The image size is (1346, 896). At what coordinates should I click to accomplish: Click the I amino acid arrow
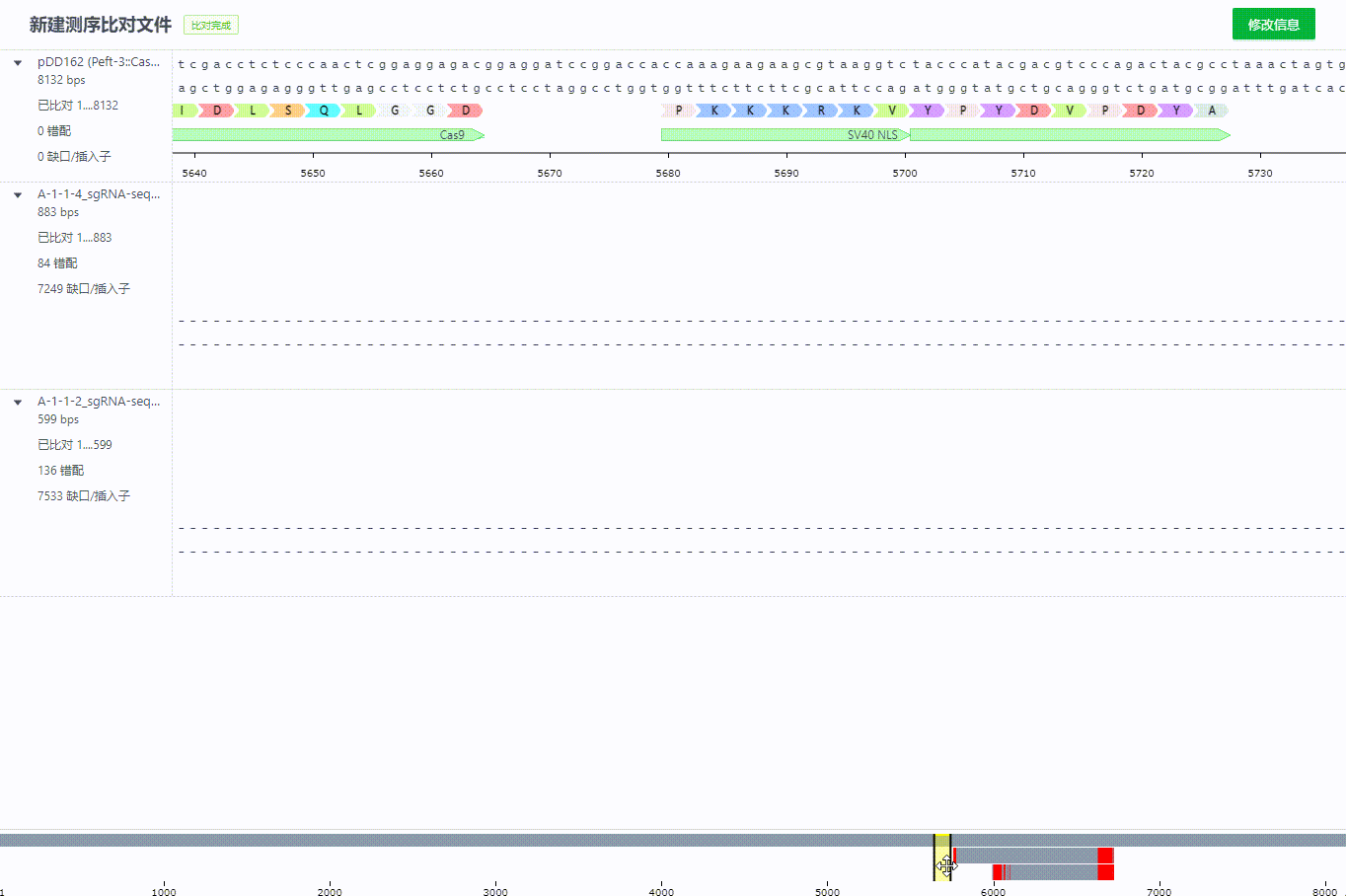coord(183,111)
